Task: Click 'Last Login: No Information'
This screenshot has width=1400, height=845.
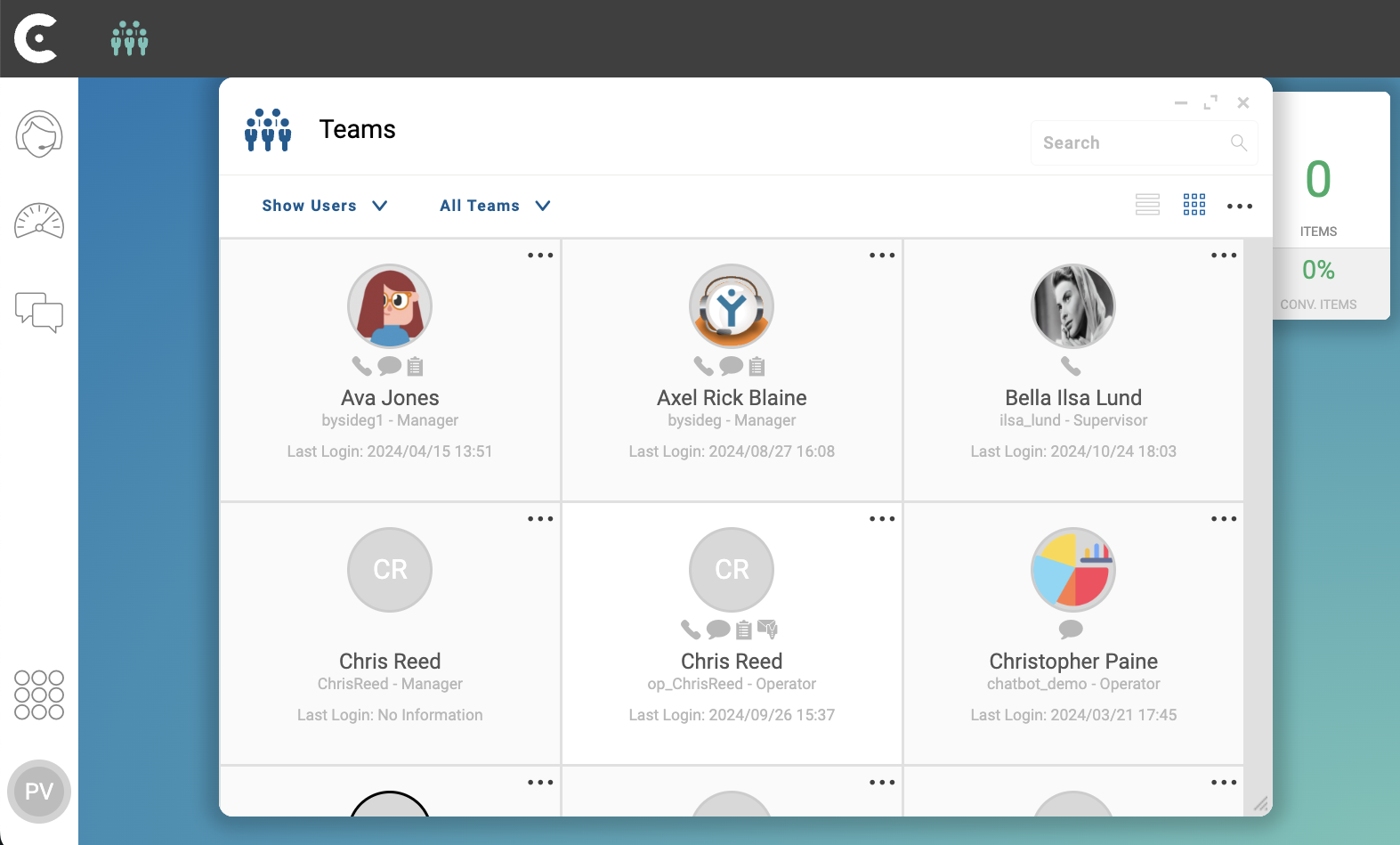Action: coord(390,715)
